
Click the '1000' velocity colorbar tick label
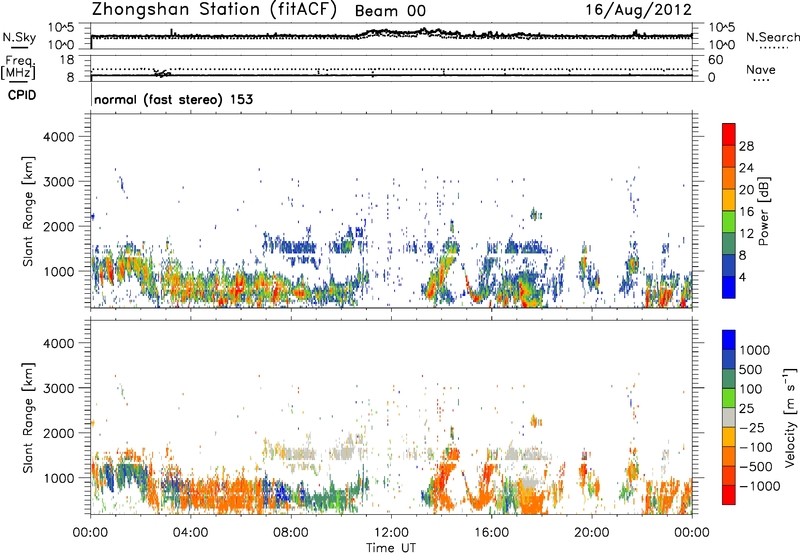tap(754, 350)
